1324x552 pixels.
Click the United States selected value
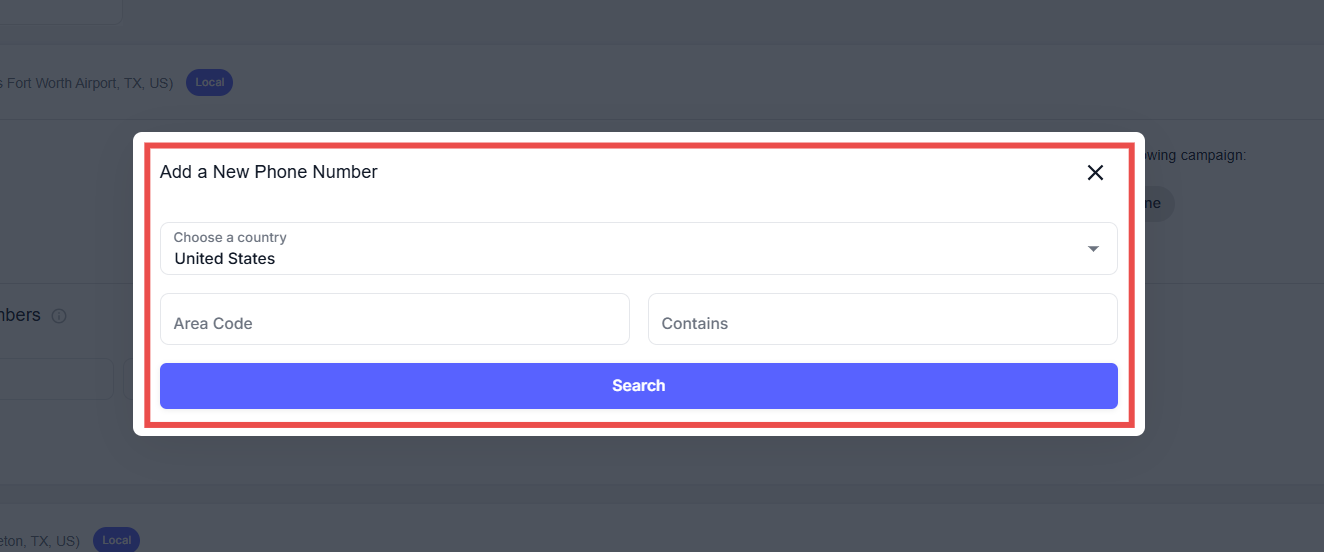pyautogui.click(x=225, y=259)
